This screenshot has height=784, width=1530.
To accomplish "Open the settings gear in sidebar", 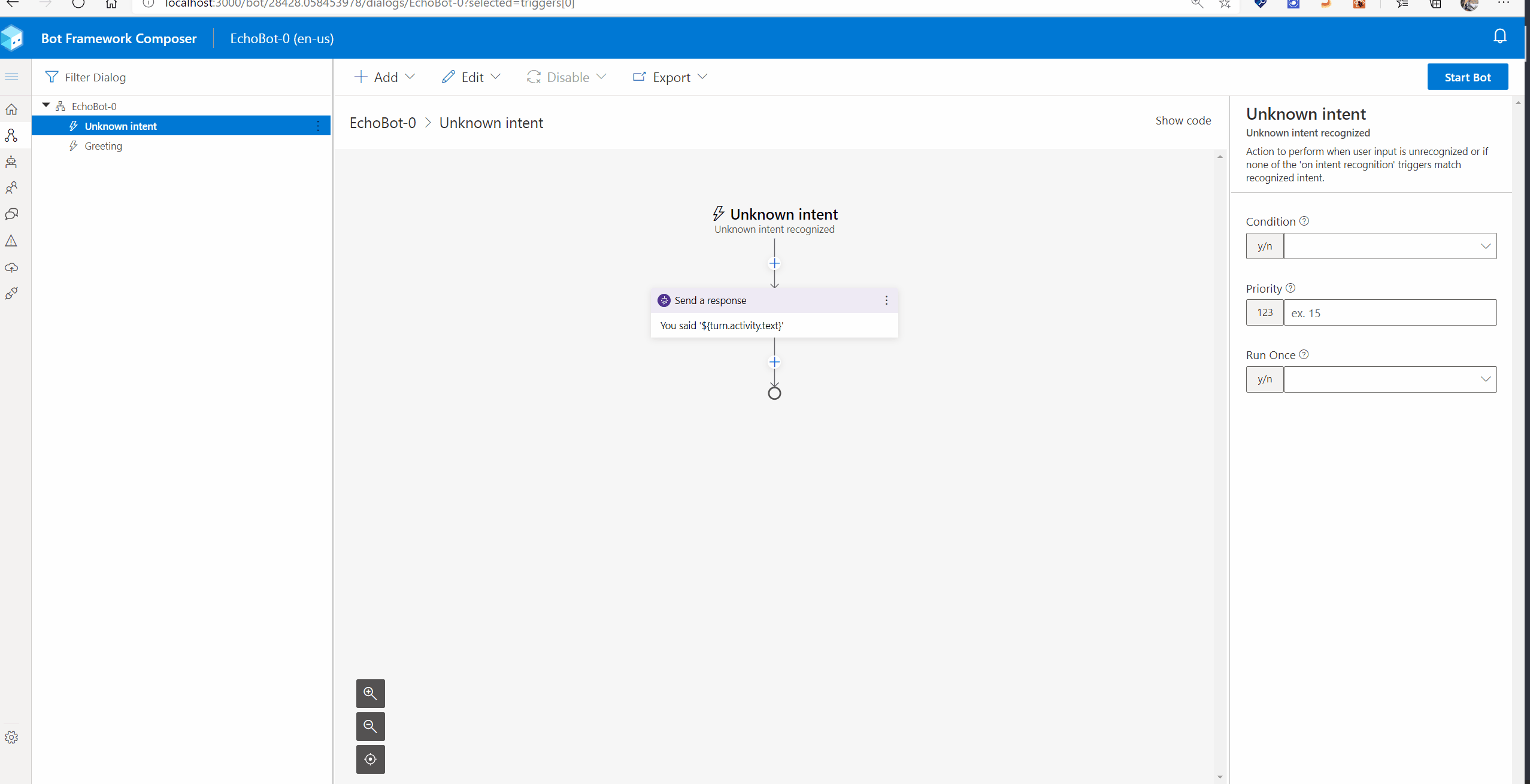I will (x=11, y=737).
